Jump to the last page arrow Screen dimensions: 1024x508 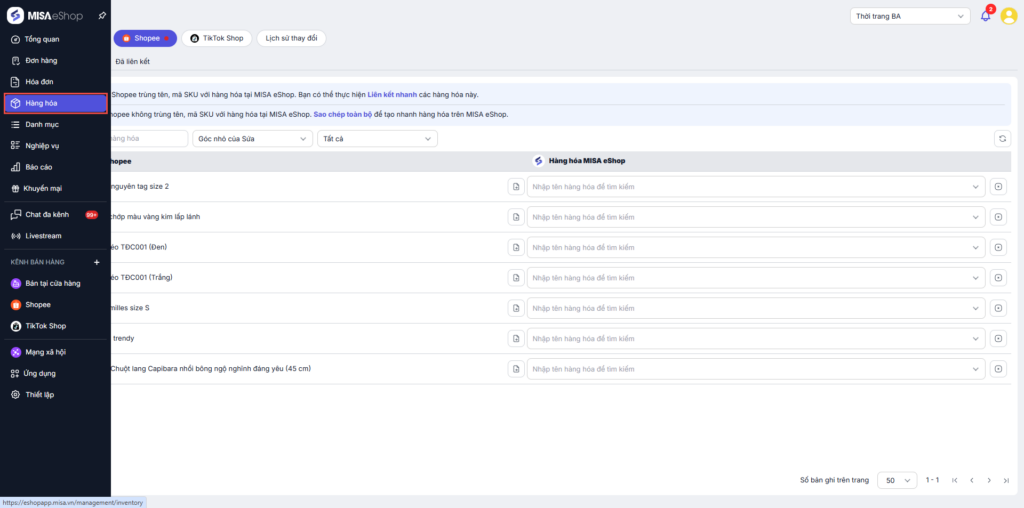[x=1005, y=480]
